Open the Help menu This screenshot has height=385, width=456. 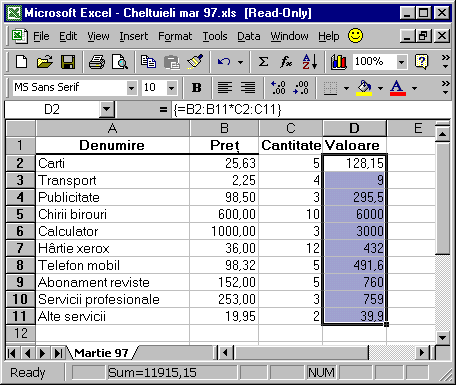[x=328, y=36]
